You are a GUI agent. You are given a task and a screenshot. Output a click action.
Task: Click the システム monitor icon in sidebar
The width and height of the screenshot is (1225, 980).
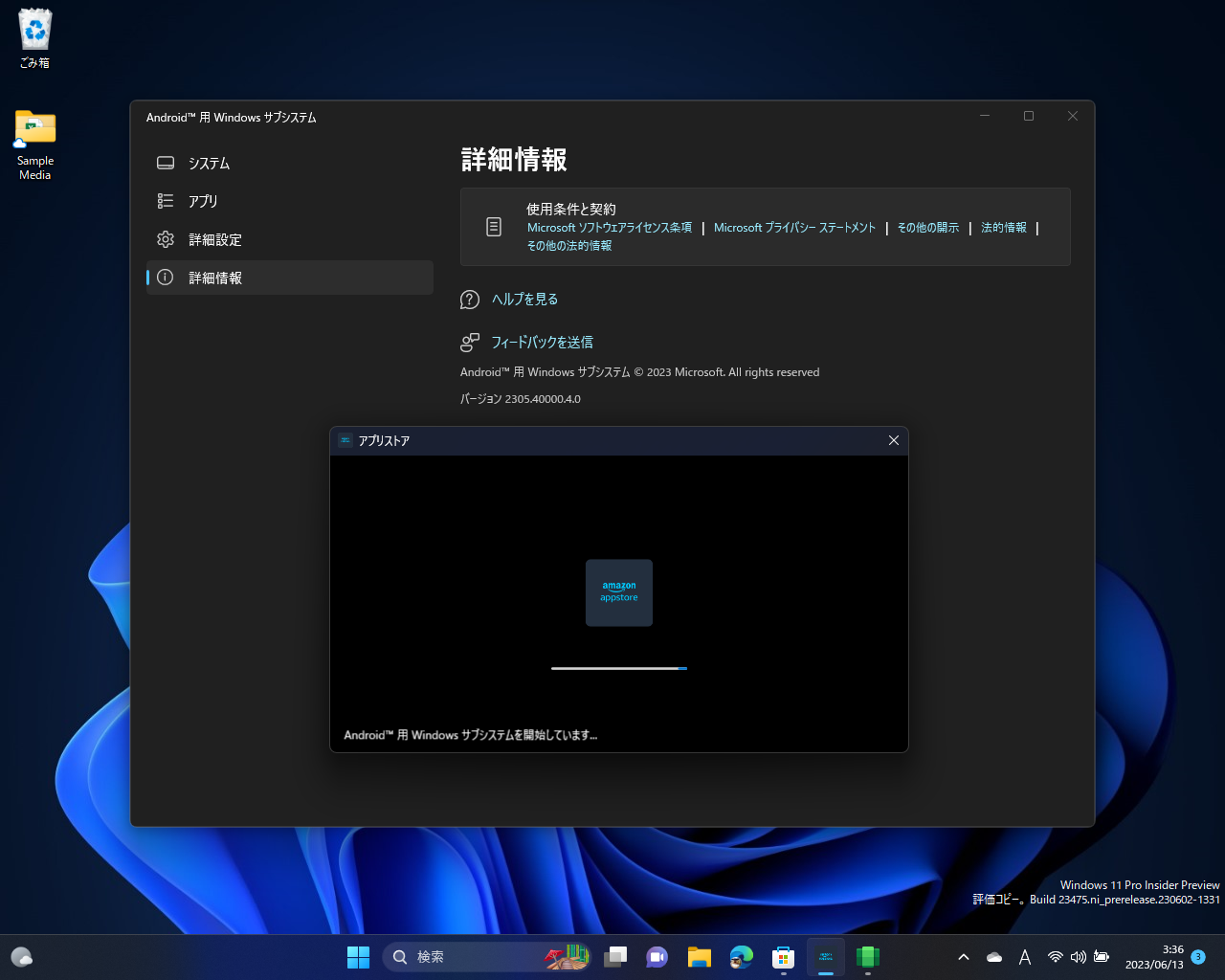pyautogui.click(x=166, y=163)
